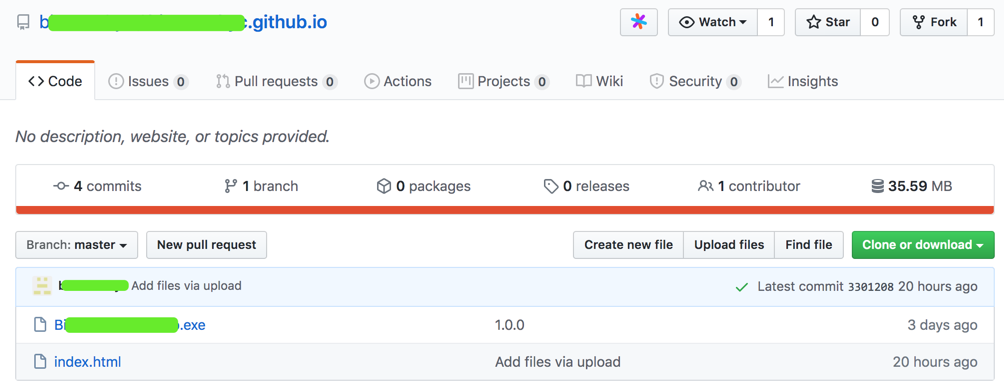The image size is (1004, 391).
Task: Click the 35.59 MB repository size
Action: point(912,186)
